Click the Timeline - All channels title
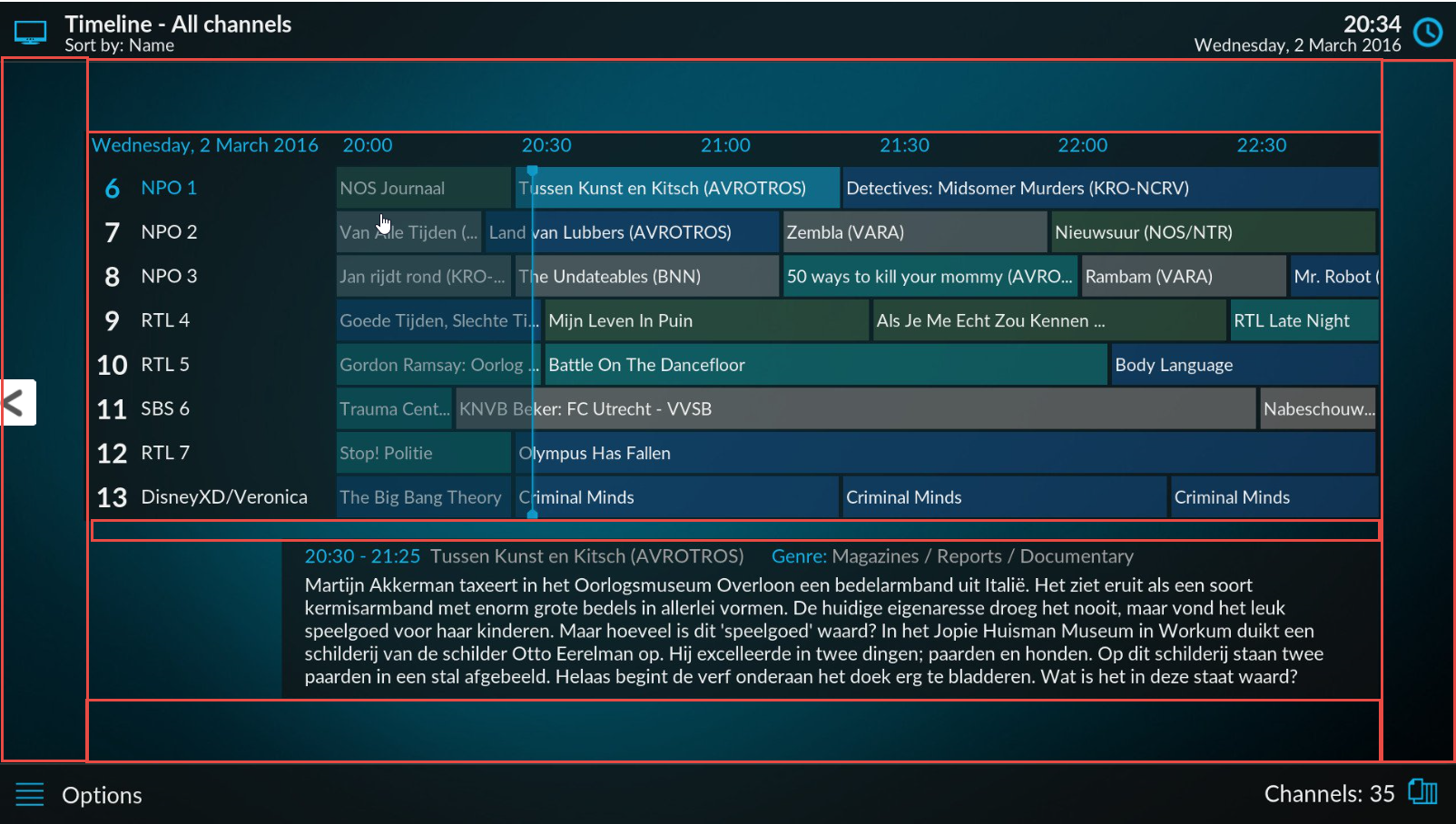 tap(178, 25)
